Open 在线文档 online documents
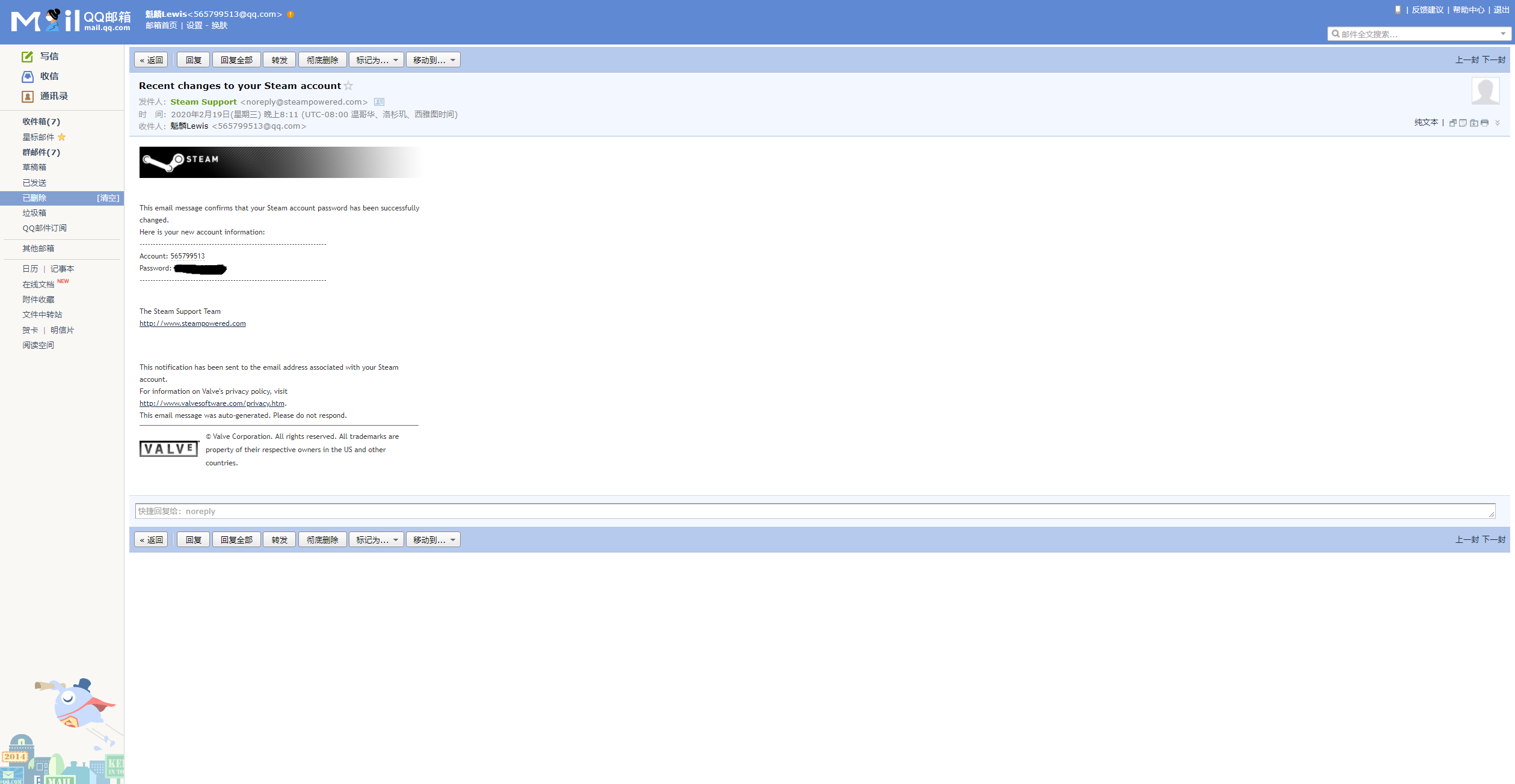1515x784 pixels. 38,284
